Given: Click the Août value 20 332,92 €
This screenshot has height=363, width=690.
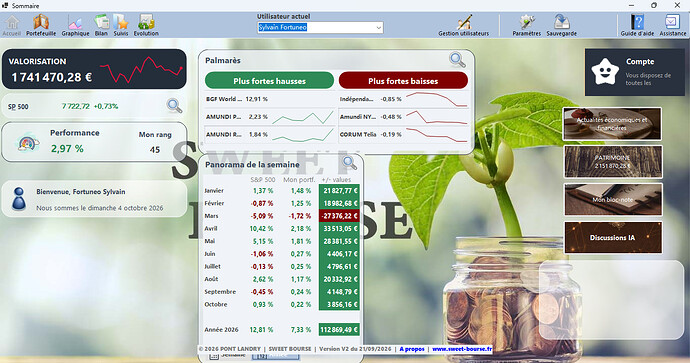Looking at the screenshot, I should 339,279.
